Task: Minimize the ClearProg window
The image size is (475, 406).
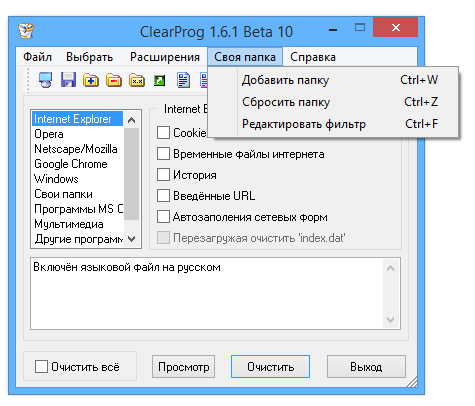Action: tap(333, 30)
